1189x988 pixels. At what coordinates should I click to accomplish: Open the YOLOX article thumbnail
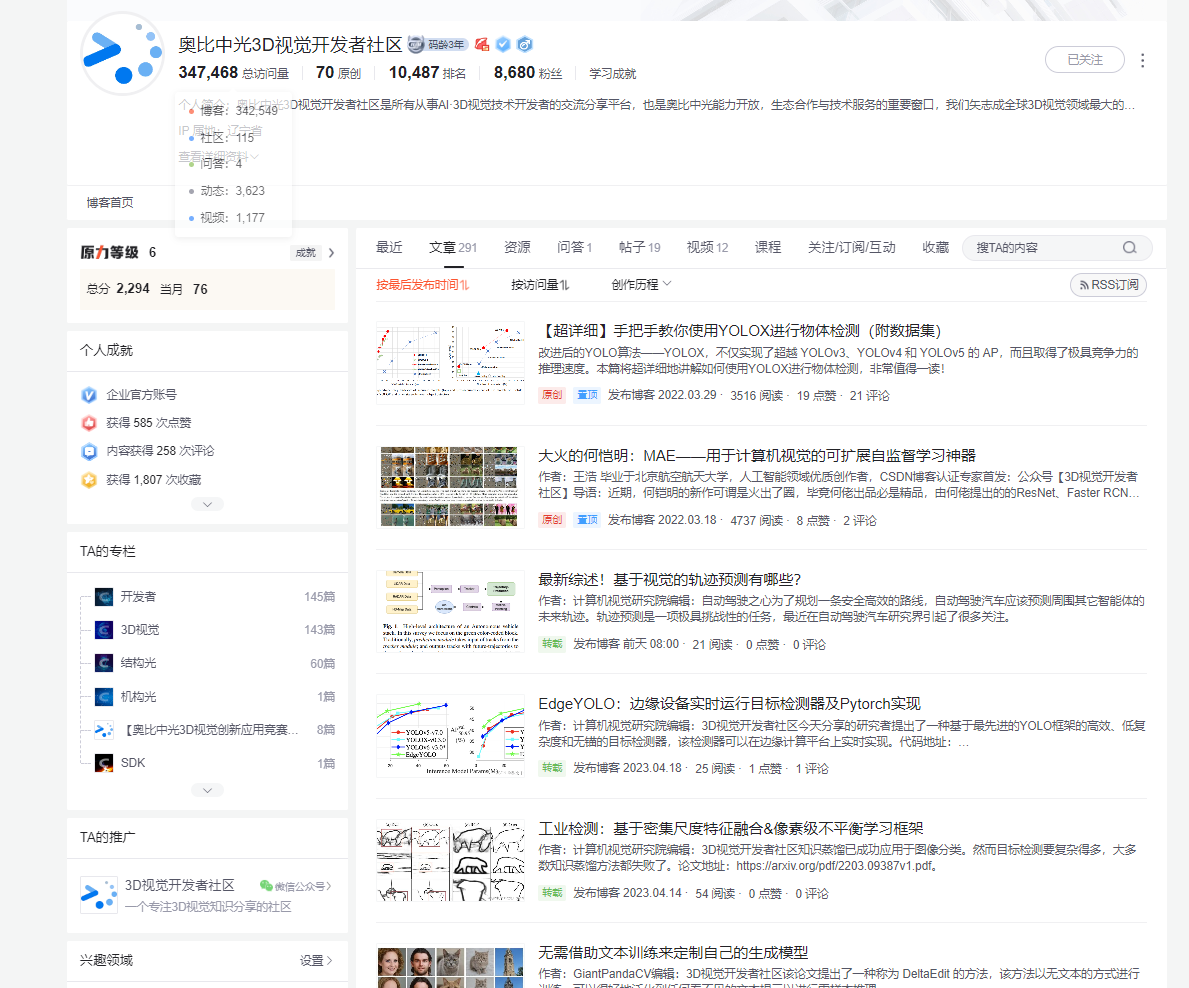450,362
